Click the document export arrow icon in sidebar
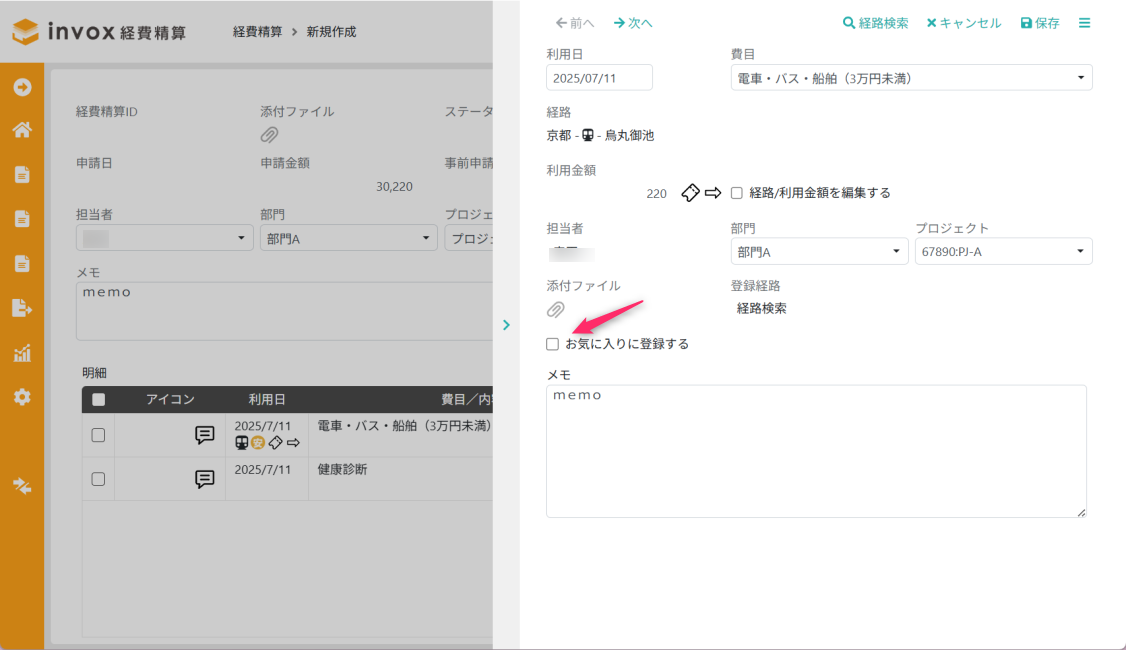Viewport: 1126px width, 650px height. tap(22, 308)
